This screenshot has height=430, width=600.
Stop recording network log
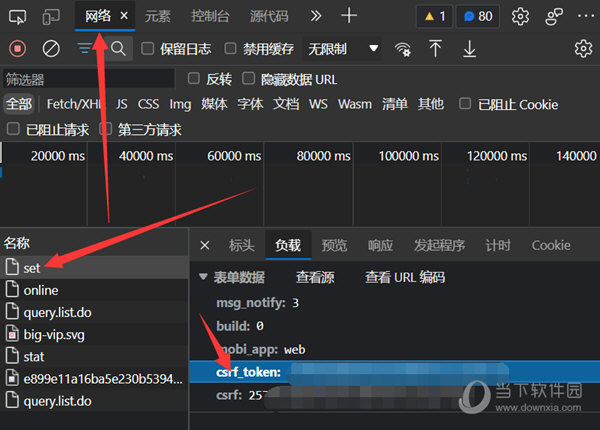tap(18, 48)
